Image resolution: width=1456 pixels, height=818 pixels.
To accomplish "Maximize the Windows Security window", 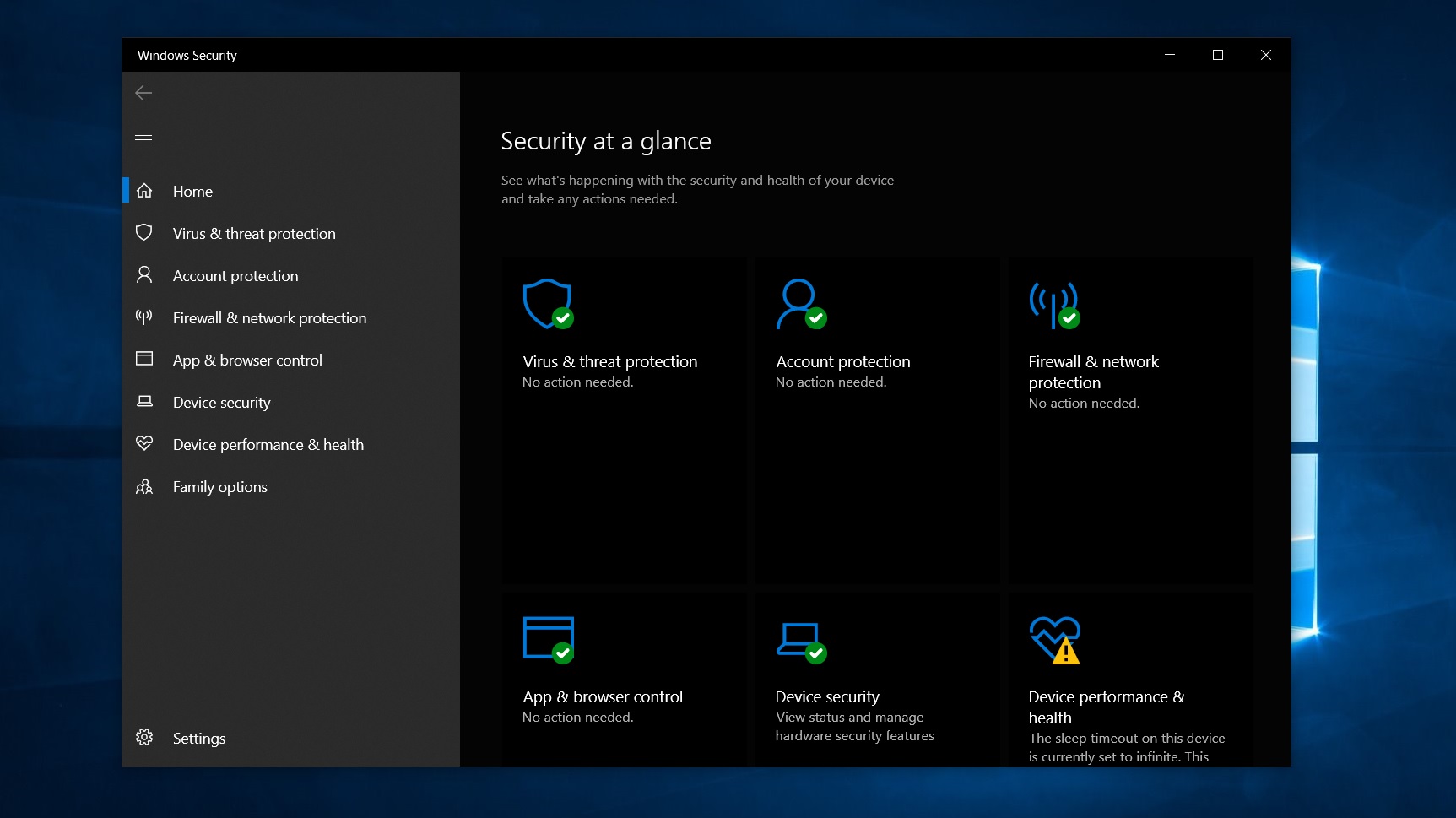I will point(1218,55).
